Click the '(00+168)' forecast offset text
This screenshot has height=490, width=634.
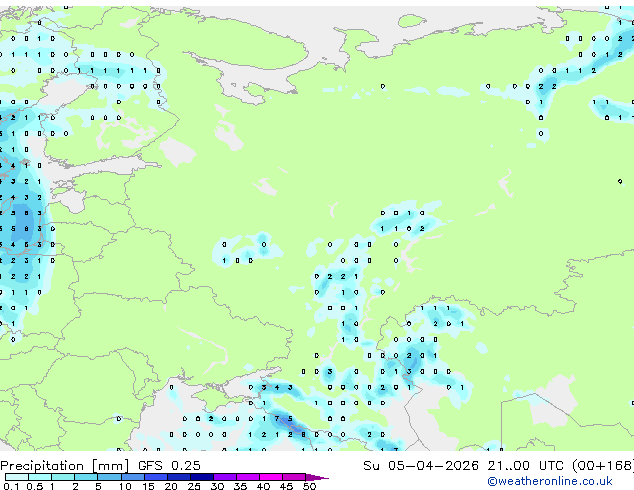(x=603, y=466)
